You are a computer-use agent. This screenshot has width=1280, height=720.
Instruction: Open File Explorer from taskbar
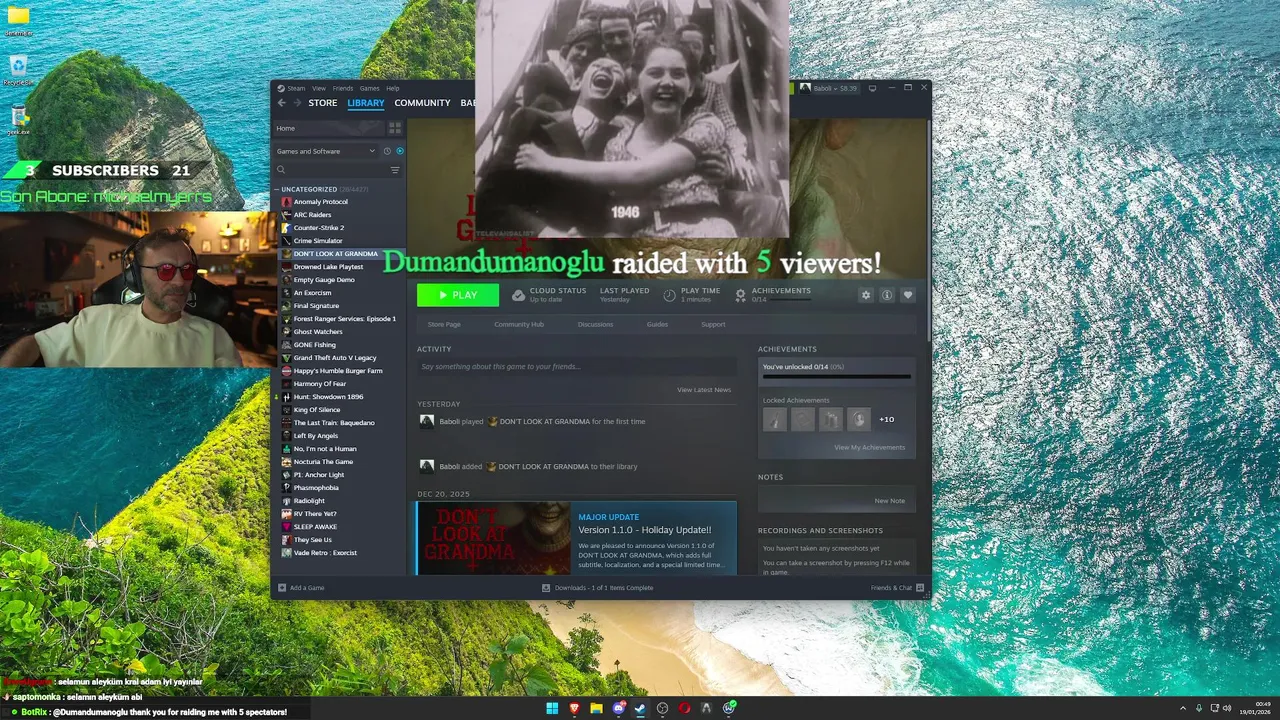596,708
